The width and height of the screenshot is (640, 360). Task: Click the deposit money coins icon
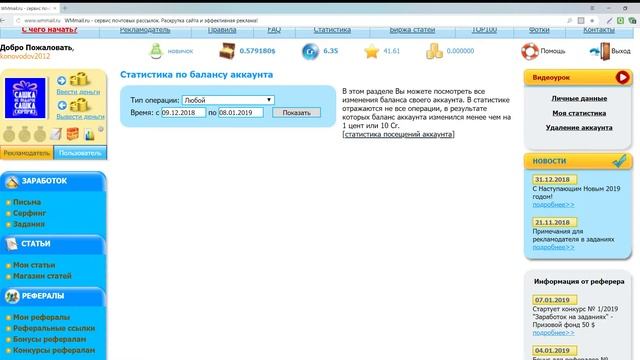(79, 80)
